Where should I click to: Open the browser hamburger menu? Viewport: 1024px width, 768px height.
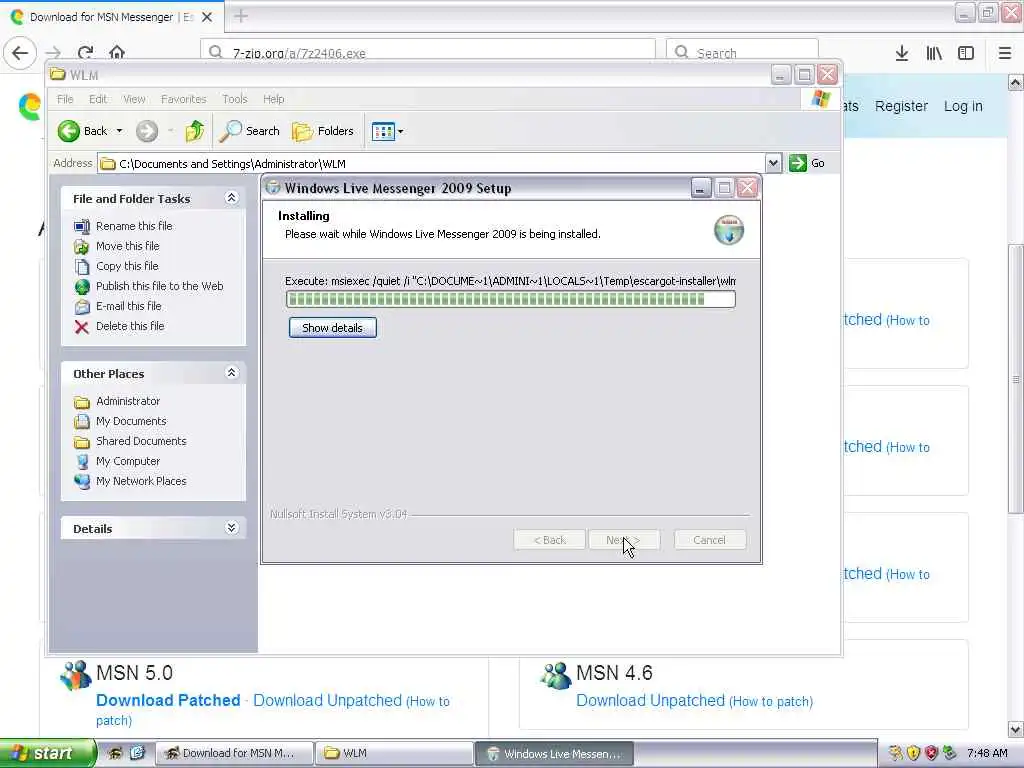(x=1005, y=53)
